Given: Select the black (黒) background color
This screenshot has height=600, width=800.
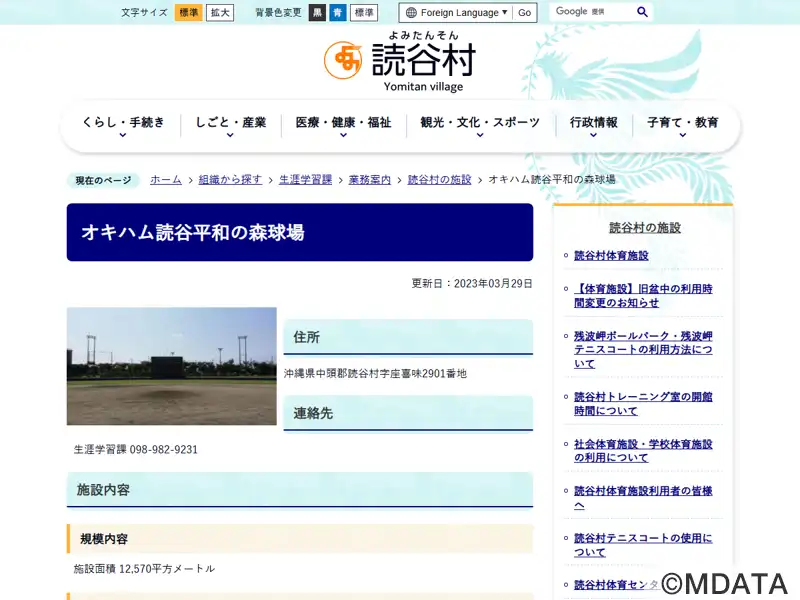Looking at the screenshot, I should tap(317, 13).
